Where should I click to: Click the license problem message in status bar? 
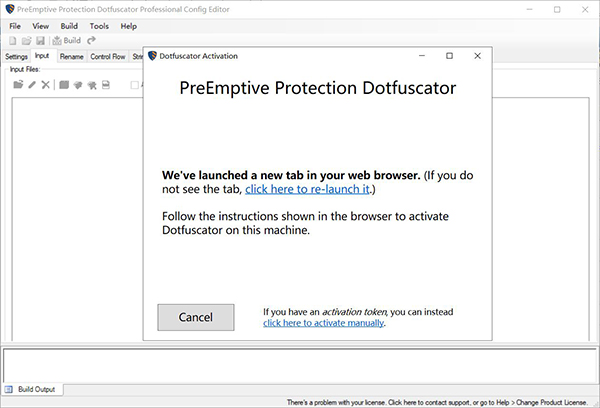point(437,402)
